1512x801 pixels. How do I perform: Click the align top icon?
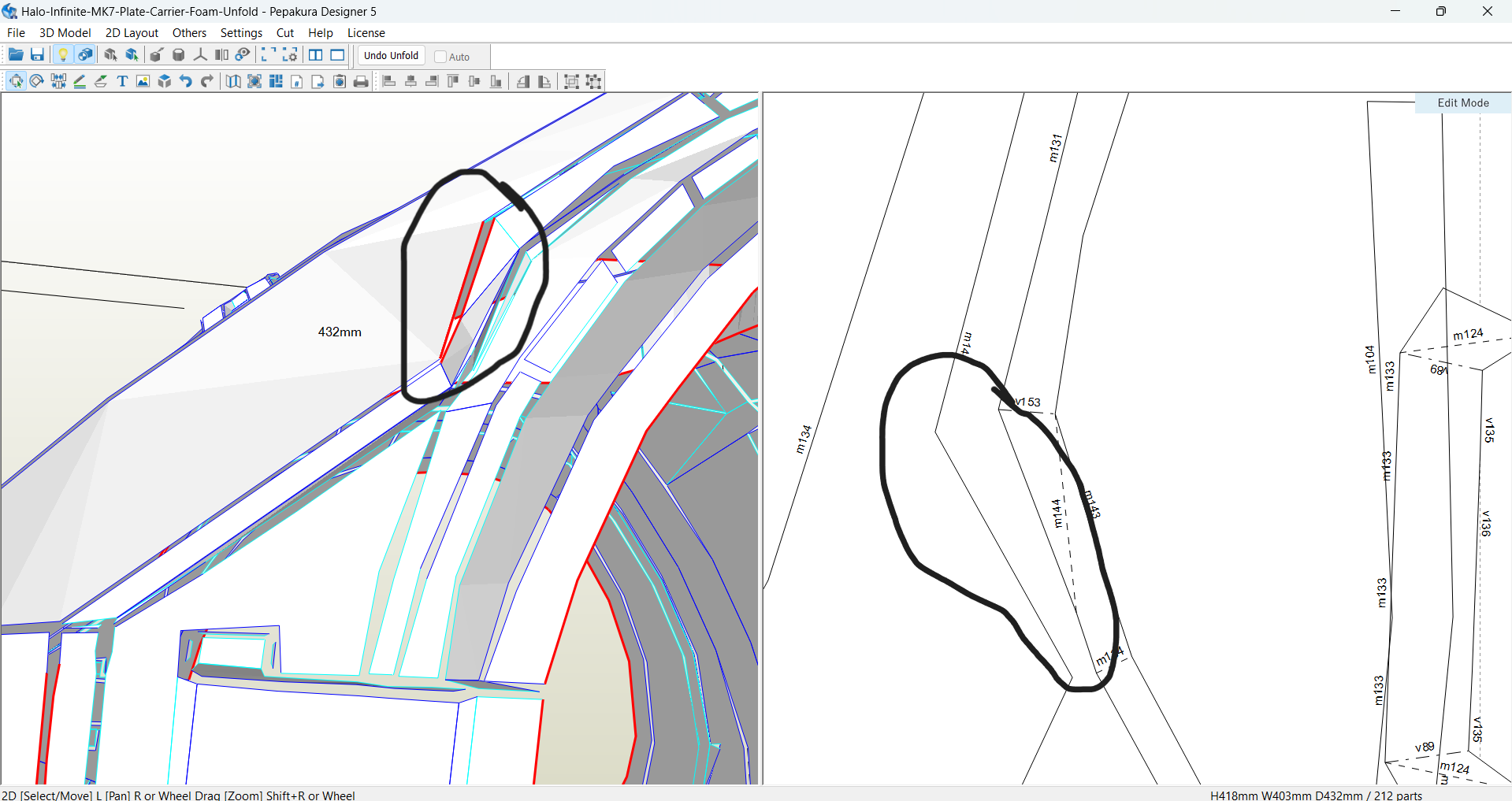(453, 81)
